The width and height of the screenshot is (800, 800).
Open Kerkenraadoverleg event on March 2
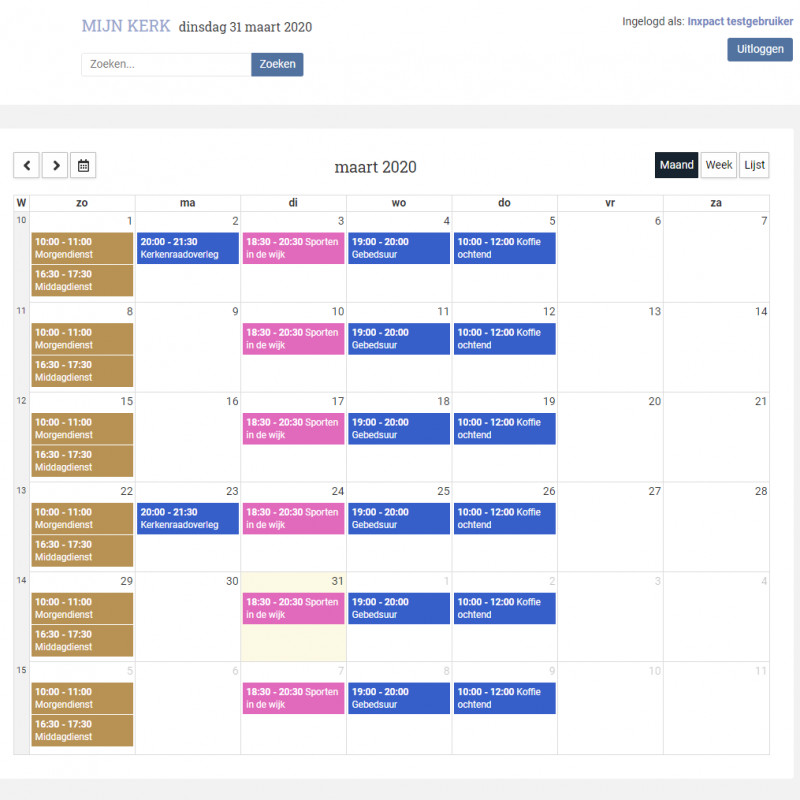tap(188, 248)
